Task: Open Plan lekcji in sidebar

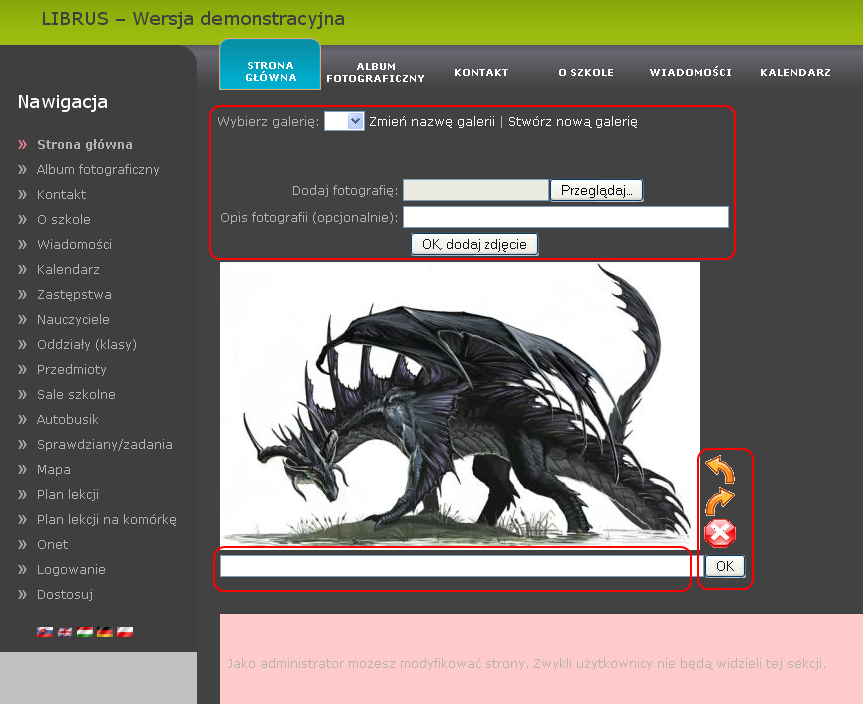Action: pyautogui.click(x=68, y=495)
